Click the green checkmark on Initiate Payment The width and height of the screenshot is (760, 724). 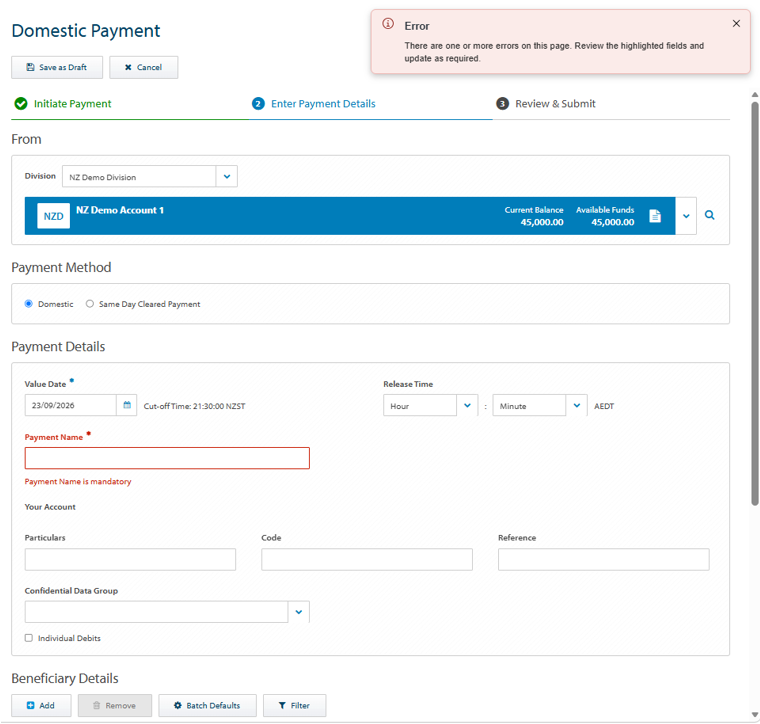pos(21,104)
